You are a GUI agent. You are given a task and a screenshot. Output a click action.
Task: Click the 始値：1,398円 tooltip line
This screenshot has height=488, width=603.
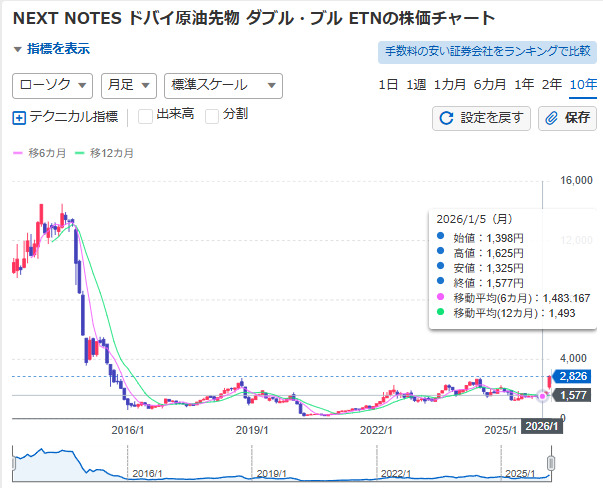(480, 238)
